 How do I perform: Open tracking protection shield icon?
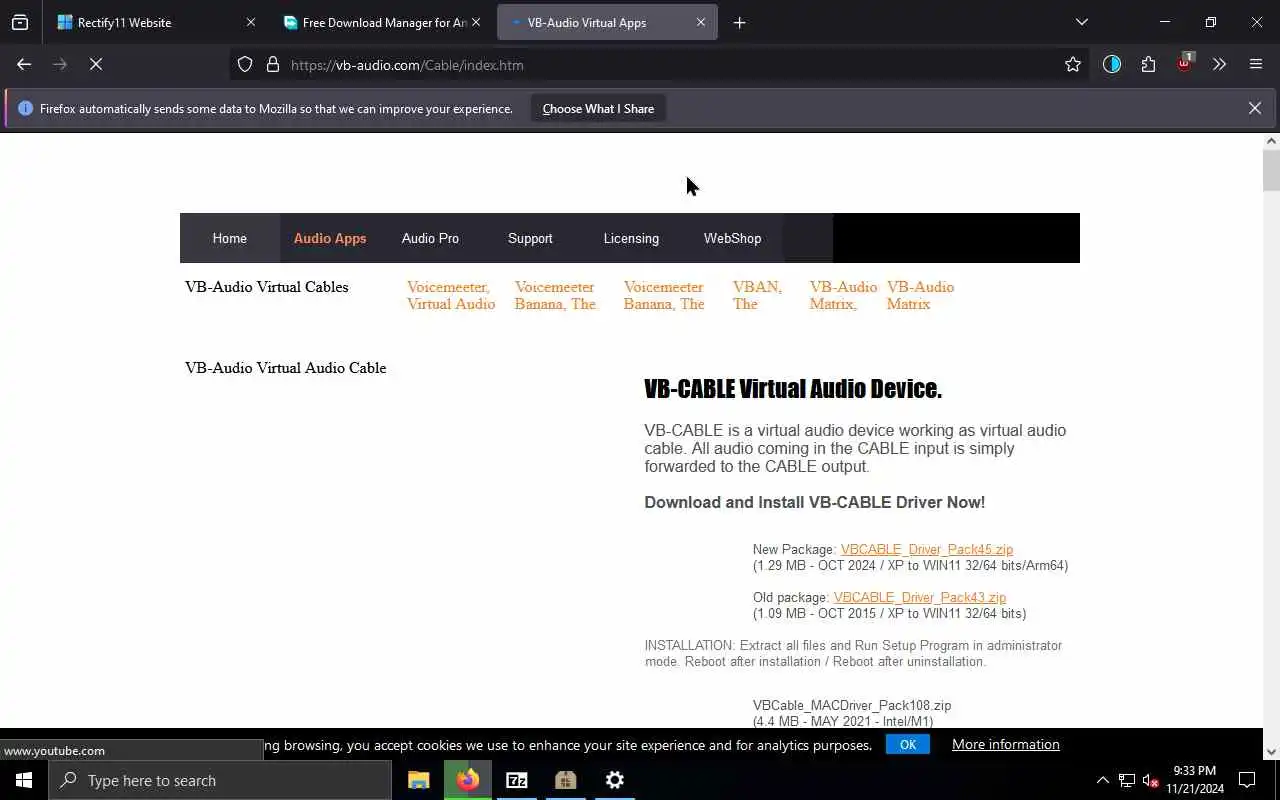245,65
